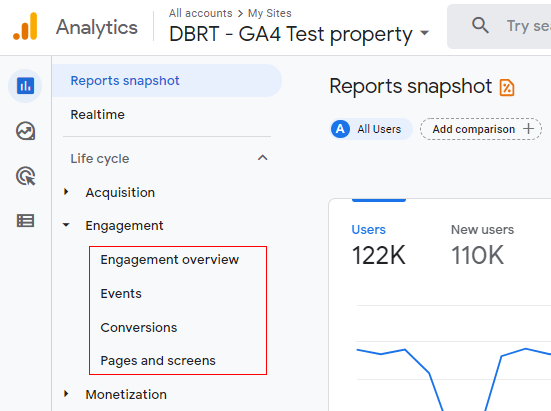The image size is (551, 411).
Task: Click the 'A' All Users avatar badge
Action: (x=340, y=129)
